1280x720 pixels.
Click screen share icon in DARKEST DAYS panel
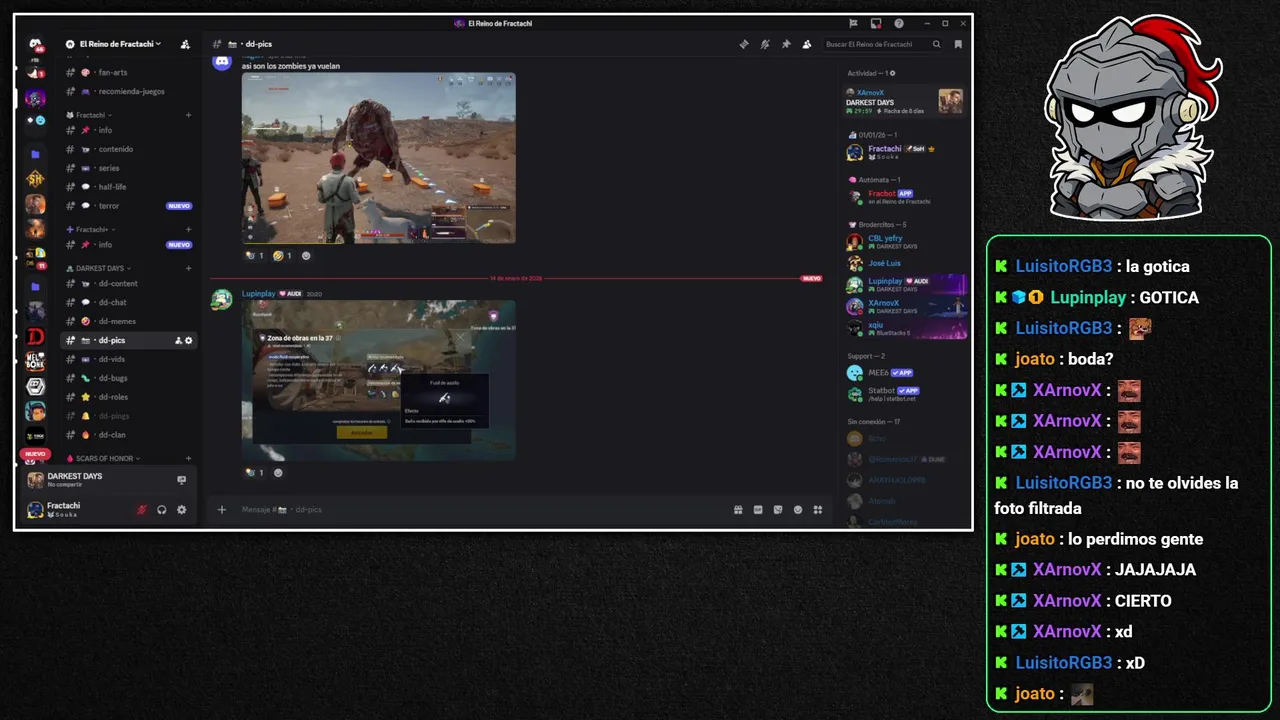181,480
